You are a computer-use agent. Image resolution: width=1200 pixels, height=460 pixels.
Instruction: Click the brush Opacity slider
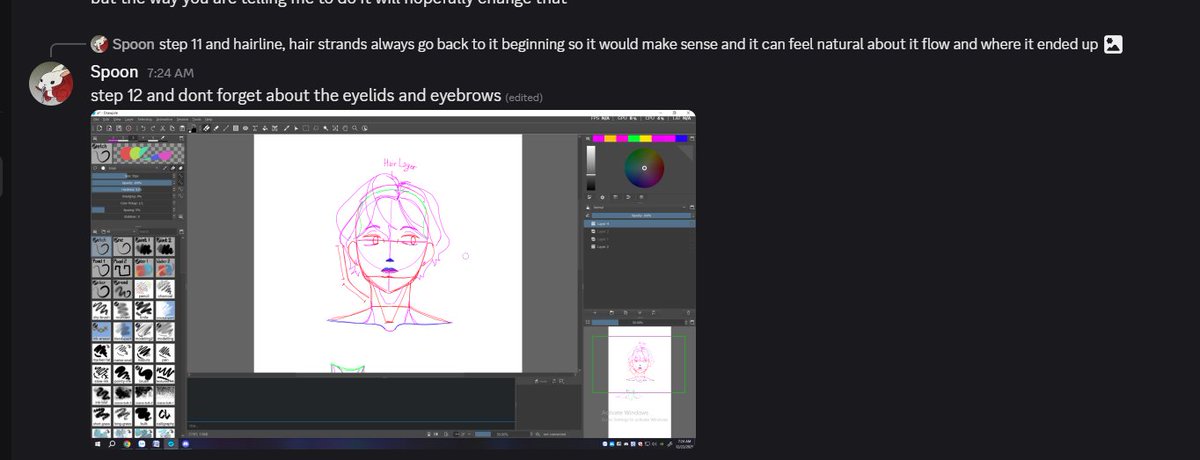(131, 183)
